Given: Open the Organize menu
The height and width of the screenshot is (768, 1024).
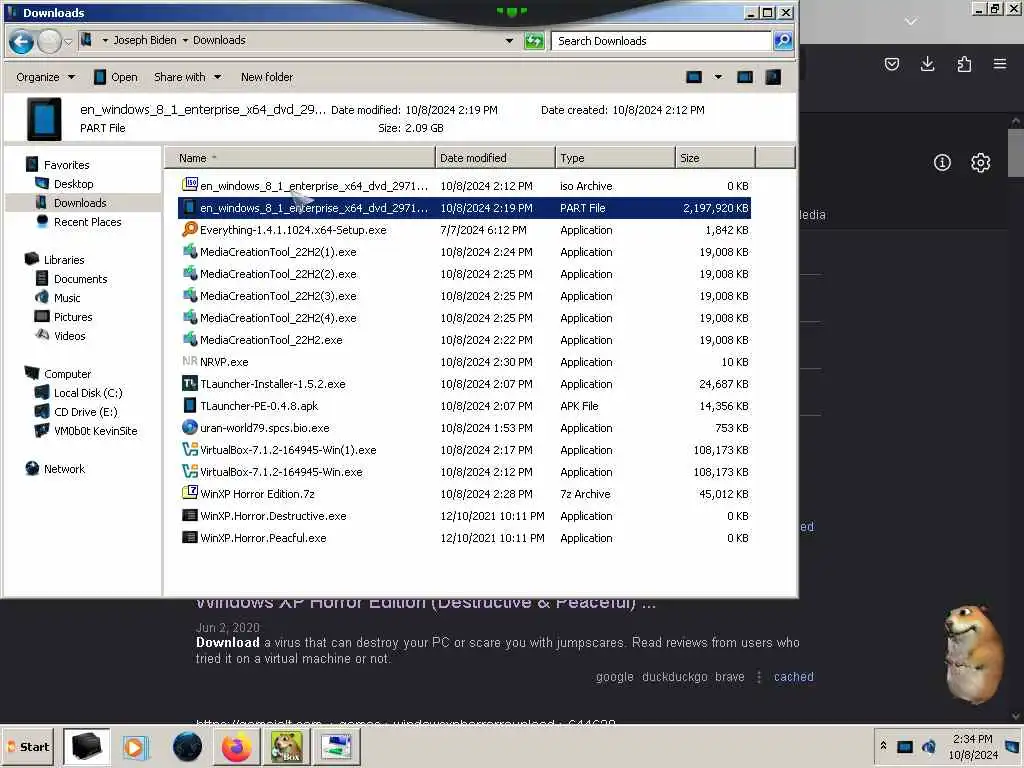Looking at the screenshot, I should click(45, 77).
